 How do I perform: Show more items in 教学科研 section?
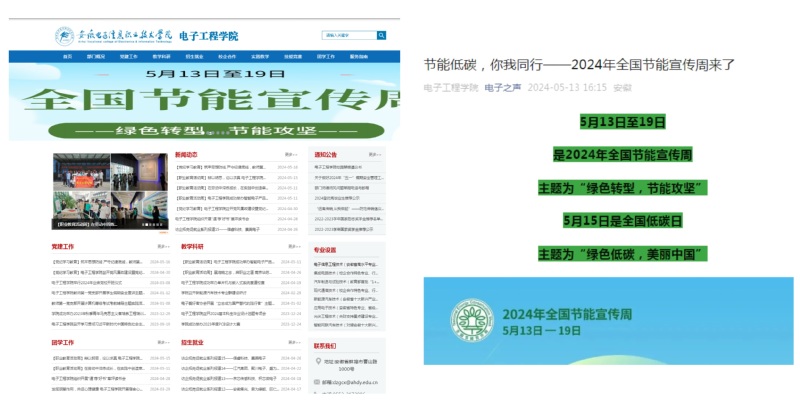291,246
